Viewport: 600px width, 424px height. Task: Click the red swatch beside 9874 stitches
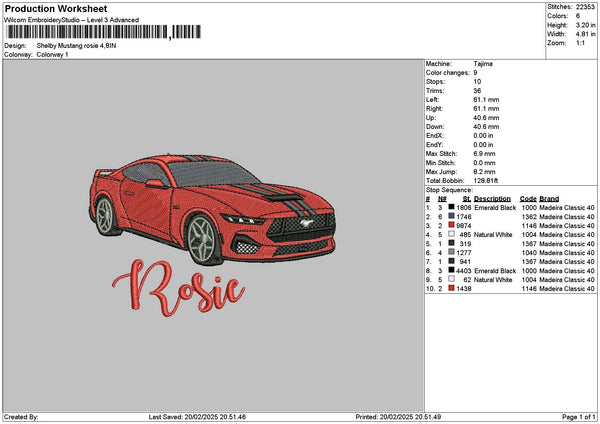click(452, 225)
